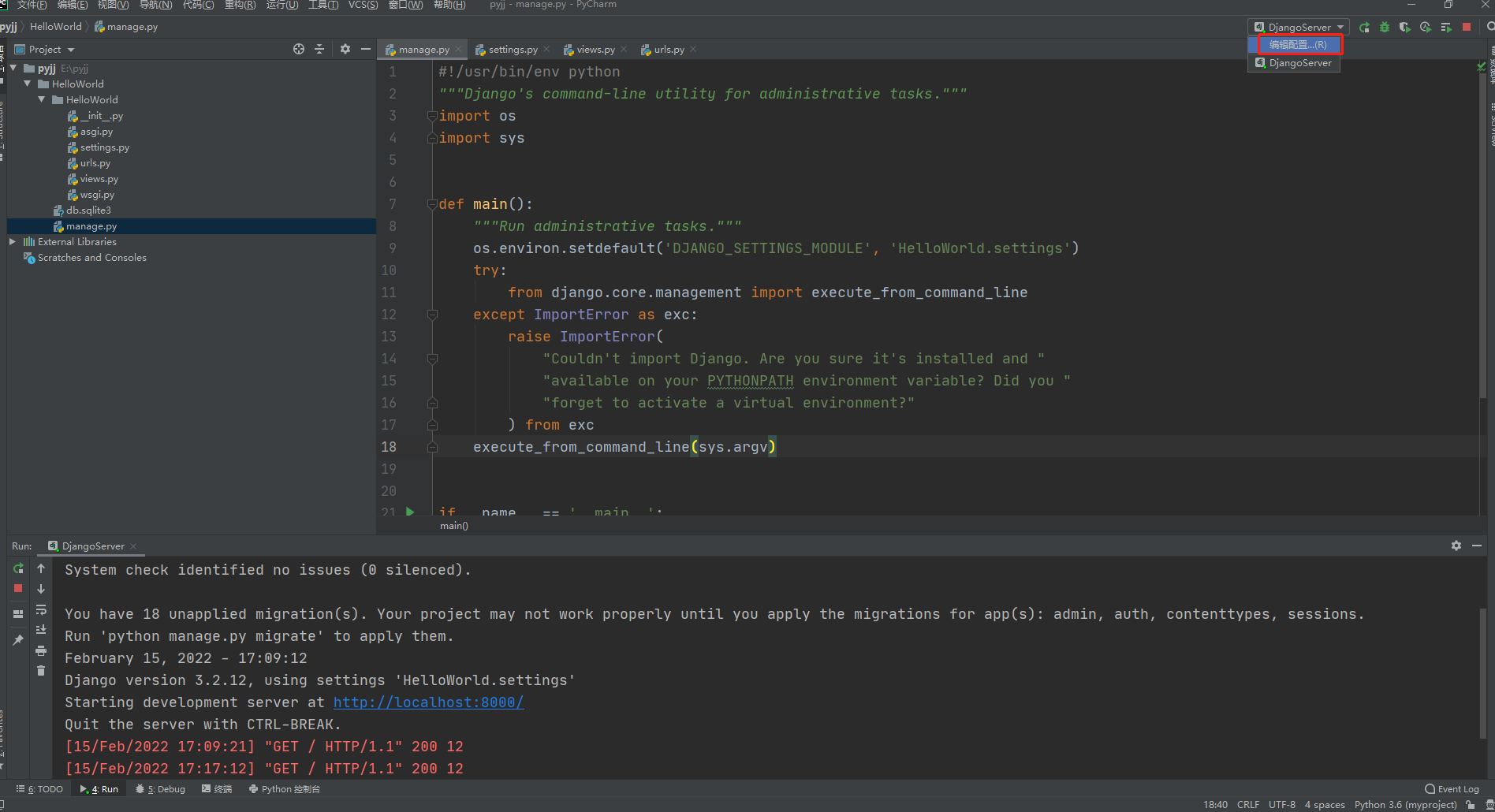The height and width of the screenshot is (812, 1495).
Task: Click Python 3.6 (myproject) interpreter in status bar
Action: click(x=1405, y=804)
